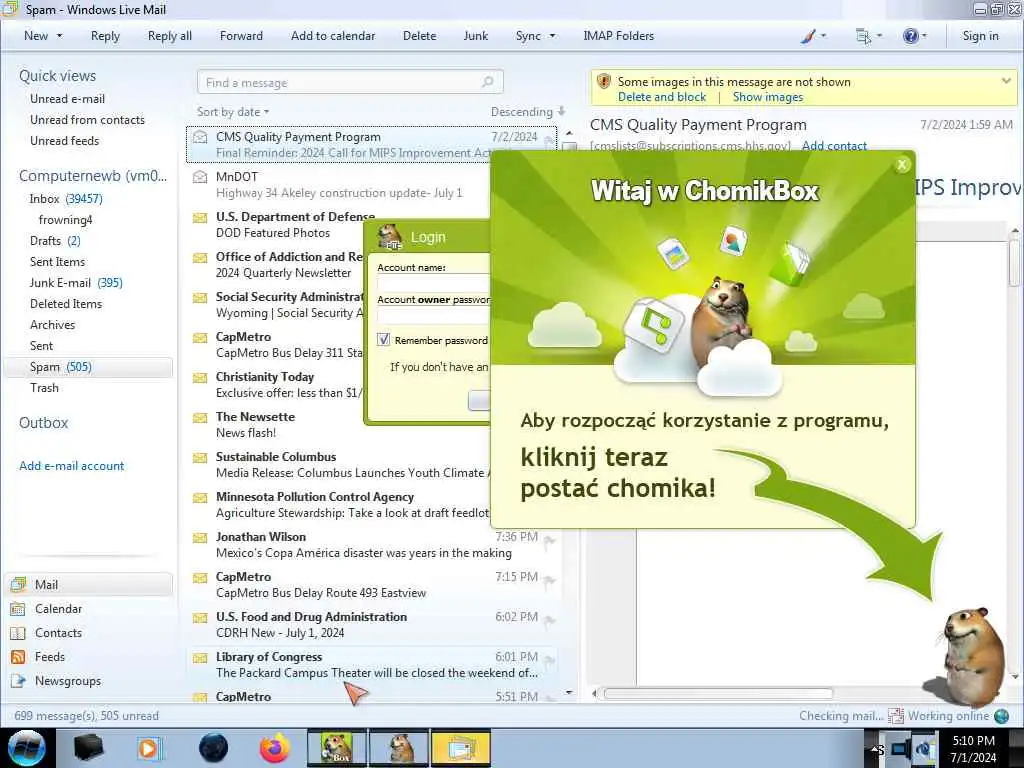This screenshot has height=768, width=1024.
Task: Open the blue Help question mark icon
Action: [x=910, y=36]
